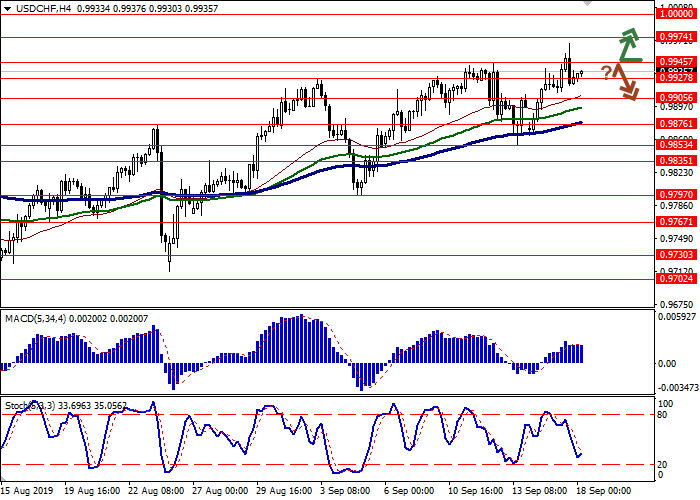Click the red question mark
This screenshot has height=500, width=700.
pos(606,72)
